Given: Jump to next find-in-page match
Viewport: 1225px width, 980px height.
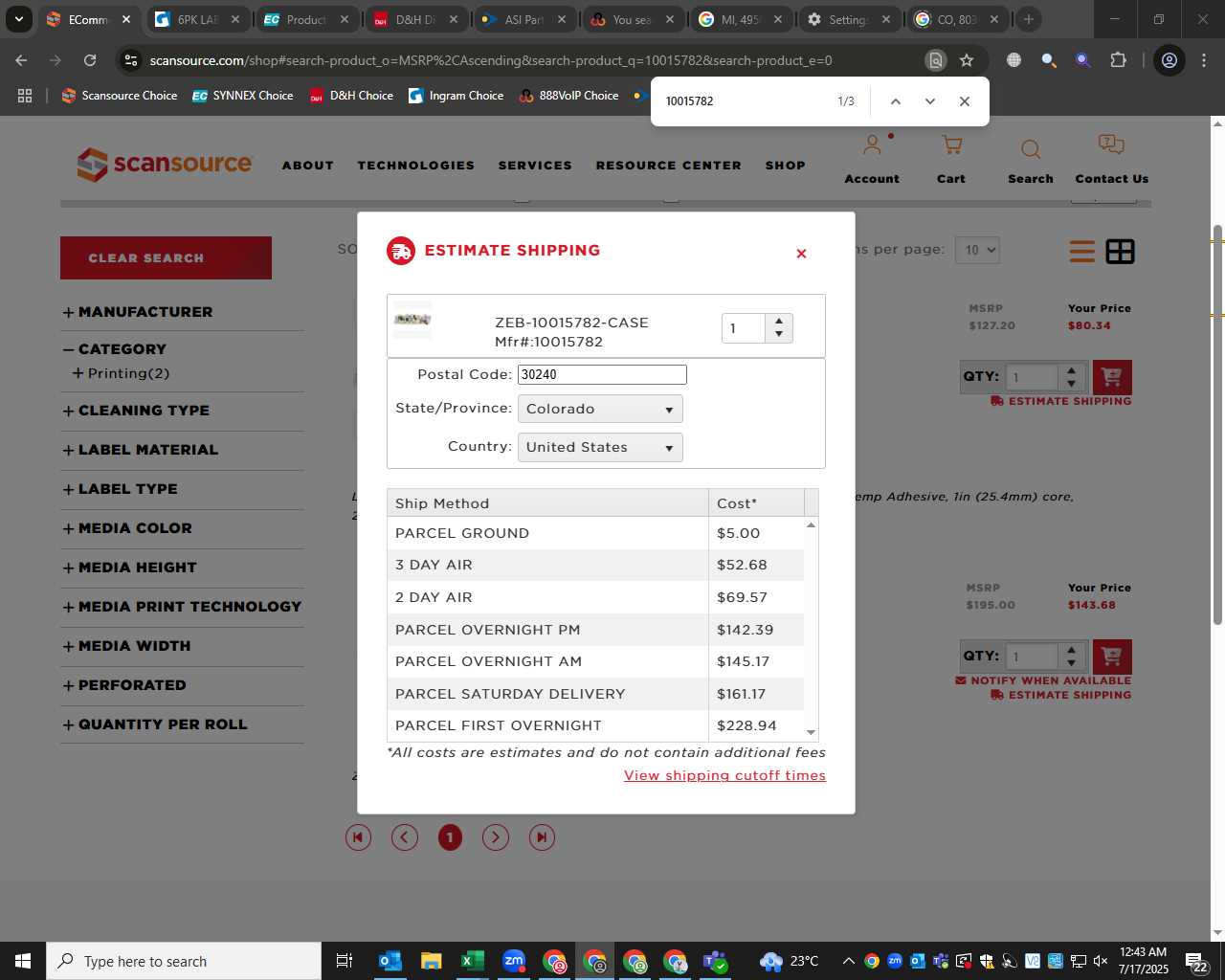Looking at the screenshot, I should (930, 101).
